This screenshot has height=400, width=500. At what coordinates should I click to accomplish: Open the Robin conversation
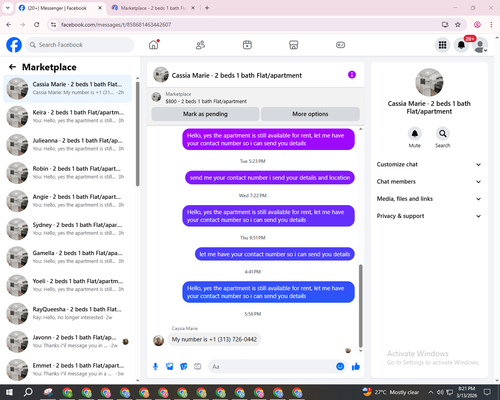click(x=68, y=173)
